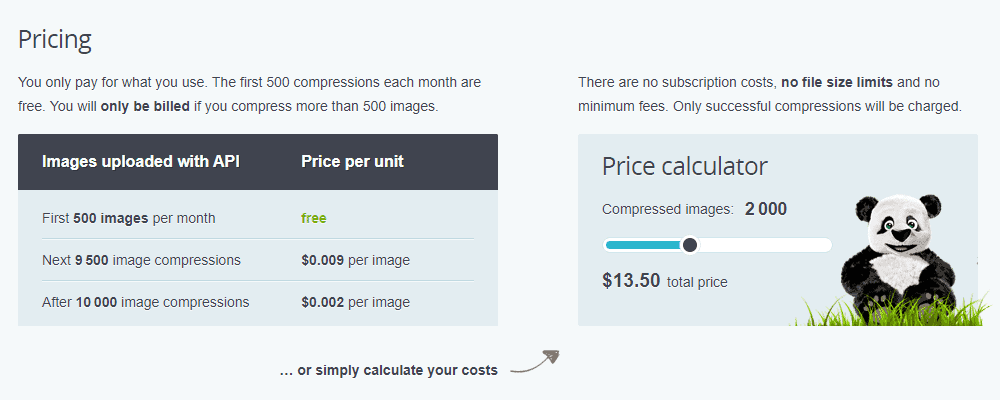Viewport: 1000px width, 400px height.
Task: Click the filled blue part of the slider
Action: pyautogui.click(x=643, y=245)
